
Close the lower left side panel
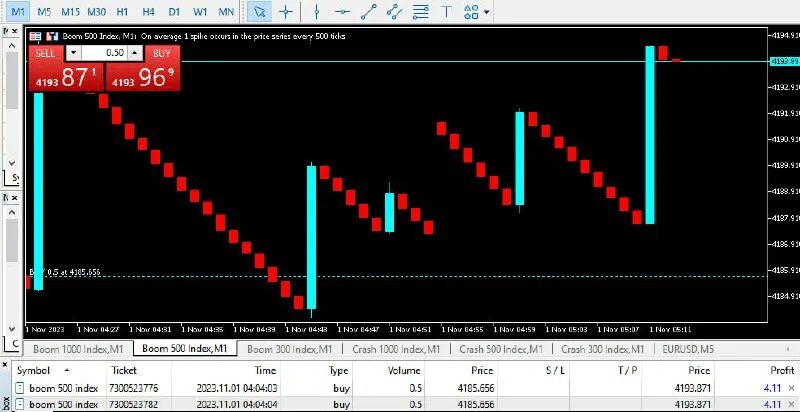(x=14, y=197)
